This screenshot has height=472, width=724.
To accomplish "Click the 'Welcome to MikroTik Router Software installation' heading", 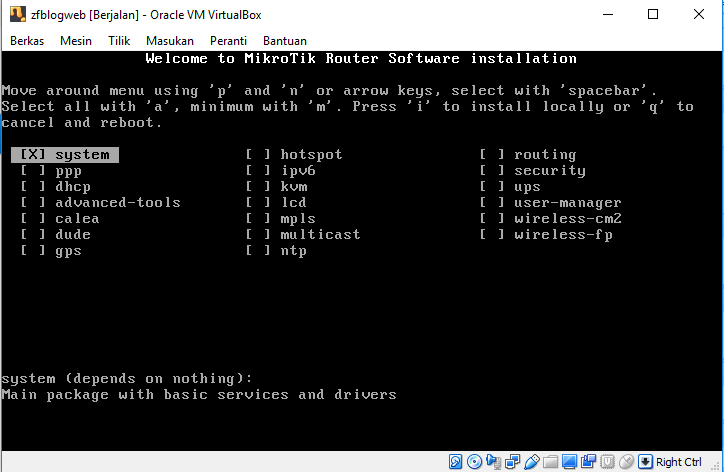I will click(361, 59).
